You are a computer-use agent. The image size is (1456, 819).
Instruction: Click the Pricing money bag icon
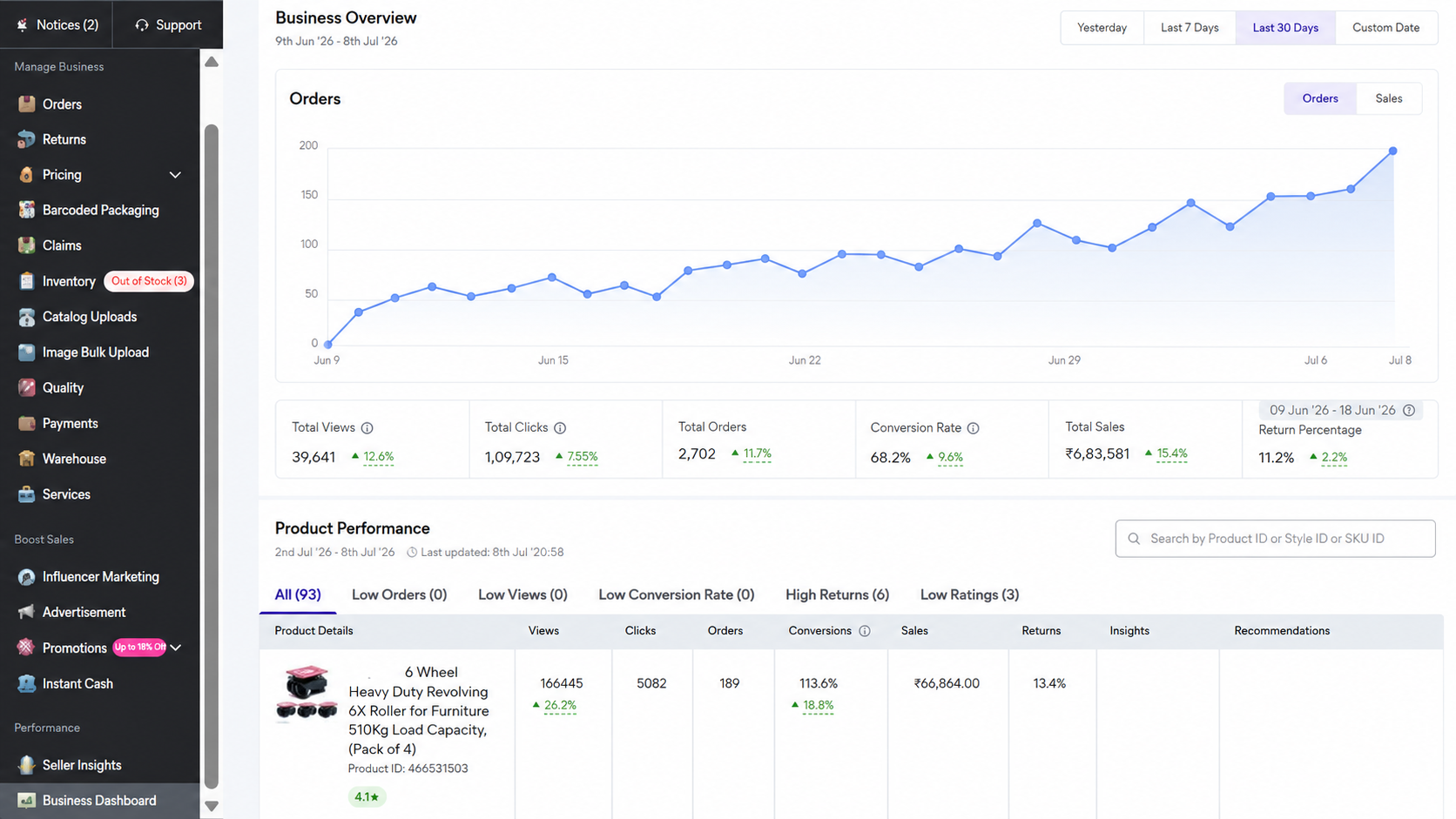(26, 175)
